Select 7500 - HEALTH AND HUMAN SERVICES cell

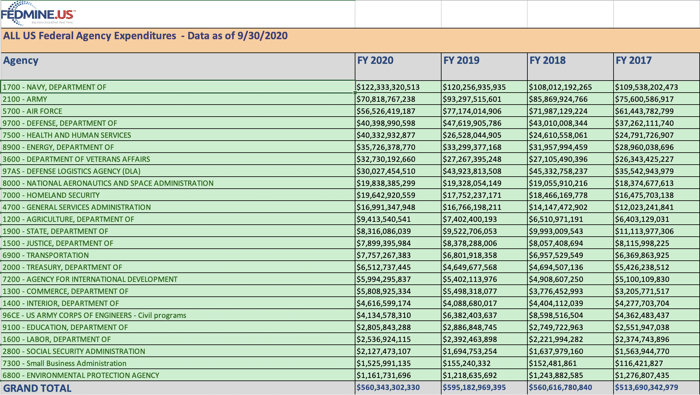[178, 135]
